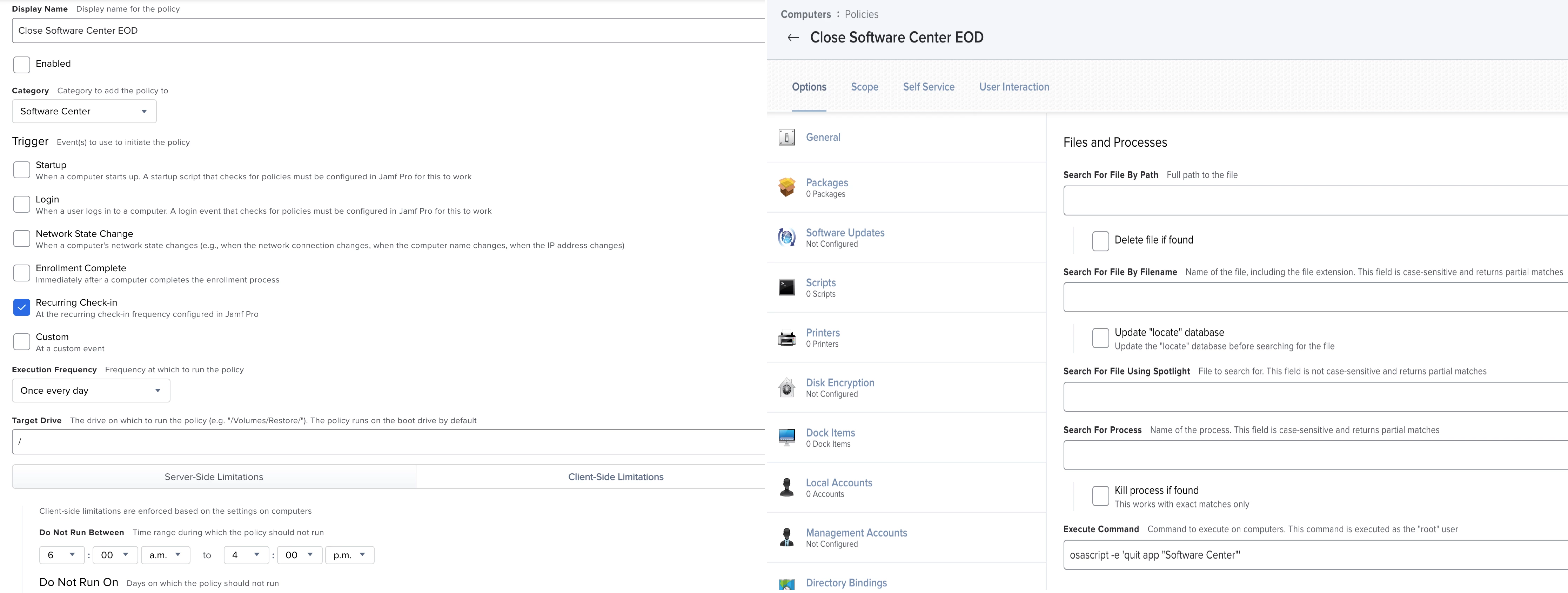Click the back arrow beside the policy title

pyautogui.click(x=792, y=38)
